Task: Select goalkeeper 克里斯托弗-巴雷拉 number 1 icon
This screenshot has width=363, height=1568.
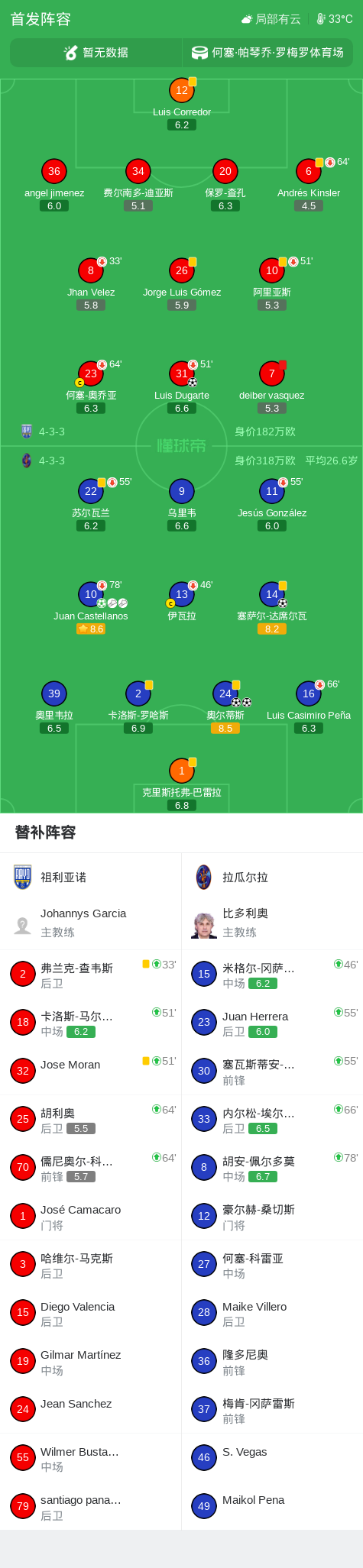Action: click(182, 771)
